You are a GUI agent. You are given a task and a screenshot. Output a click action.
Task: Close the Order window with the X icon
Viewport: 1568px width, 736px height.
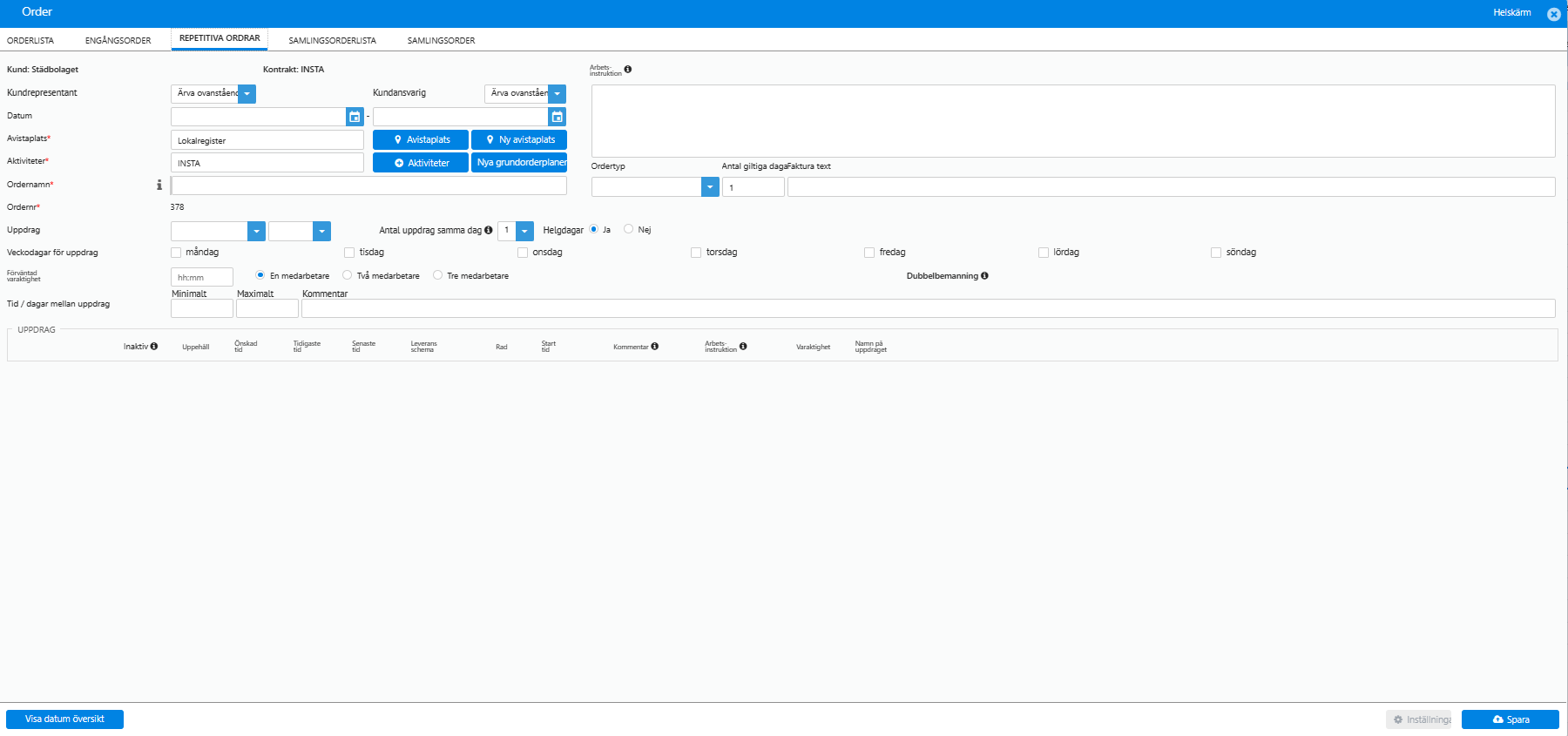tap(1553, 14)
